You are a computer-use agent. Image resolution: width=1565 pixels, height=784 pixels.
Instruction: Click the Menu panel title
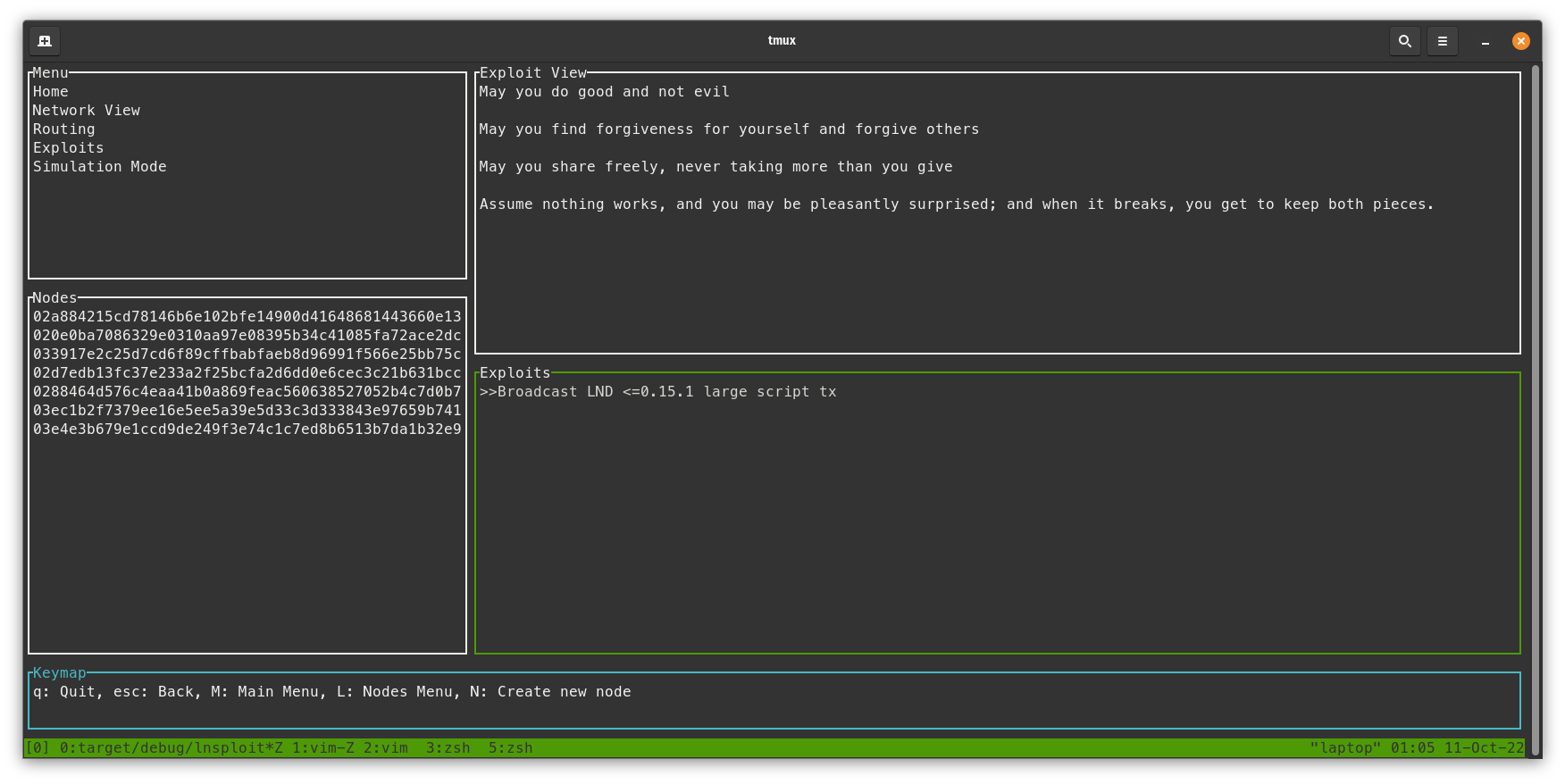click(x=51, y=73)
